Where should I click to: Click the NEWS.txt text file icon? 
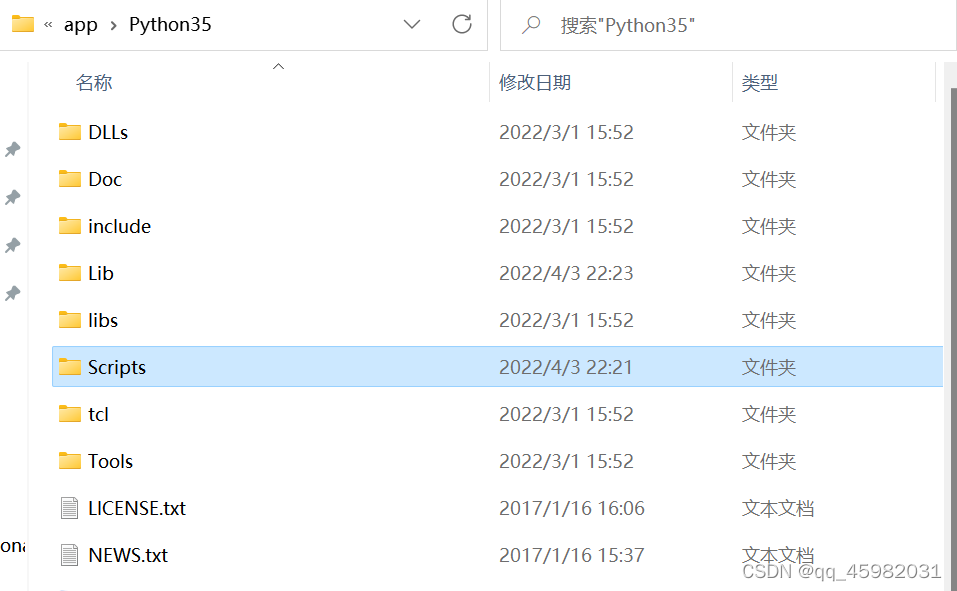pyautogui.click(x=69, y=554)
